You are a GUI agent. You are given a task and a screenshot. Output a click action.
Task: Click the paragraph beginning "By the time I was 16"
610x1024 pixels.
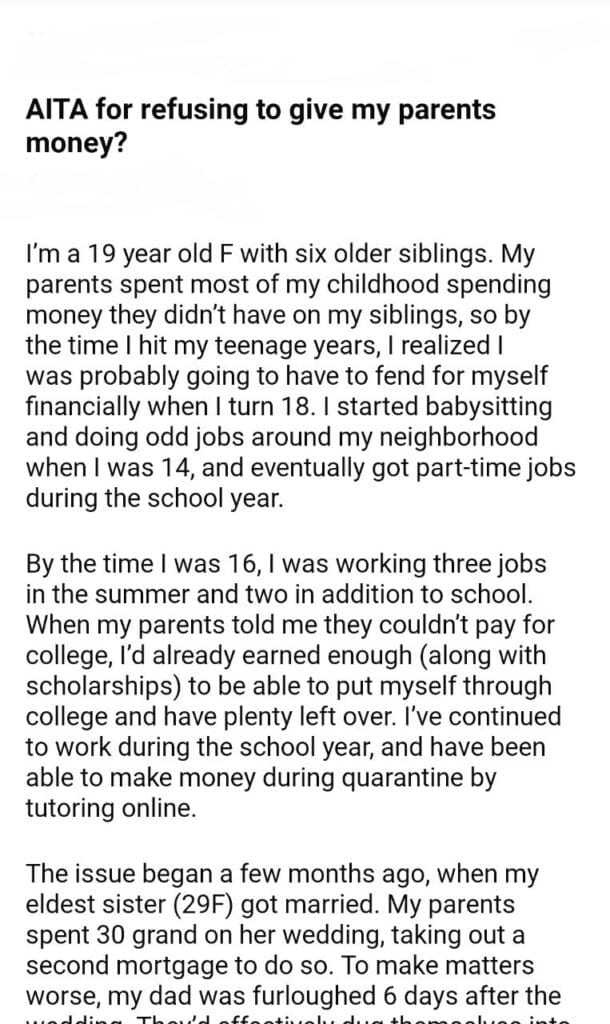click(292, 687)
